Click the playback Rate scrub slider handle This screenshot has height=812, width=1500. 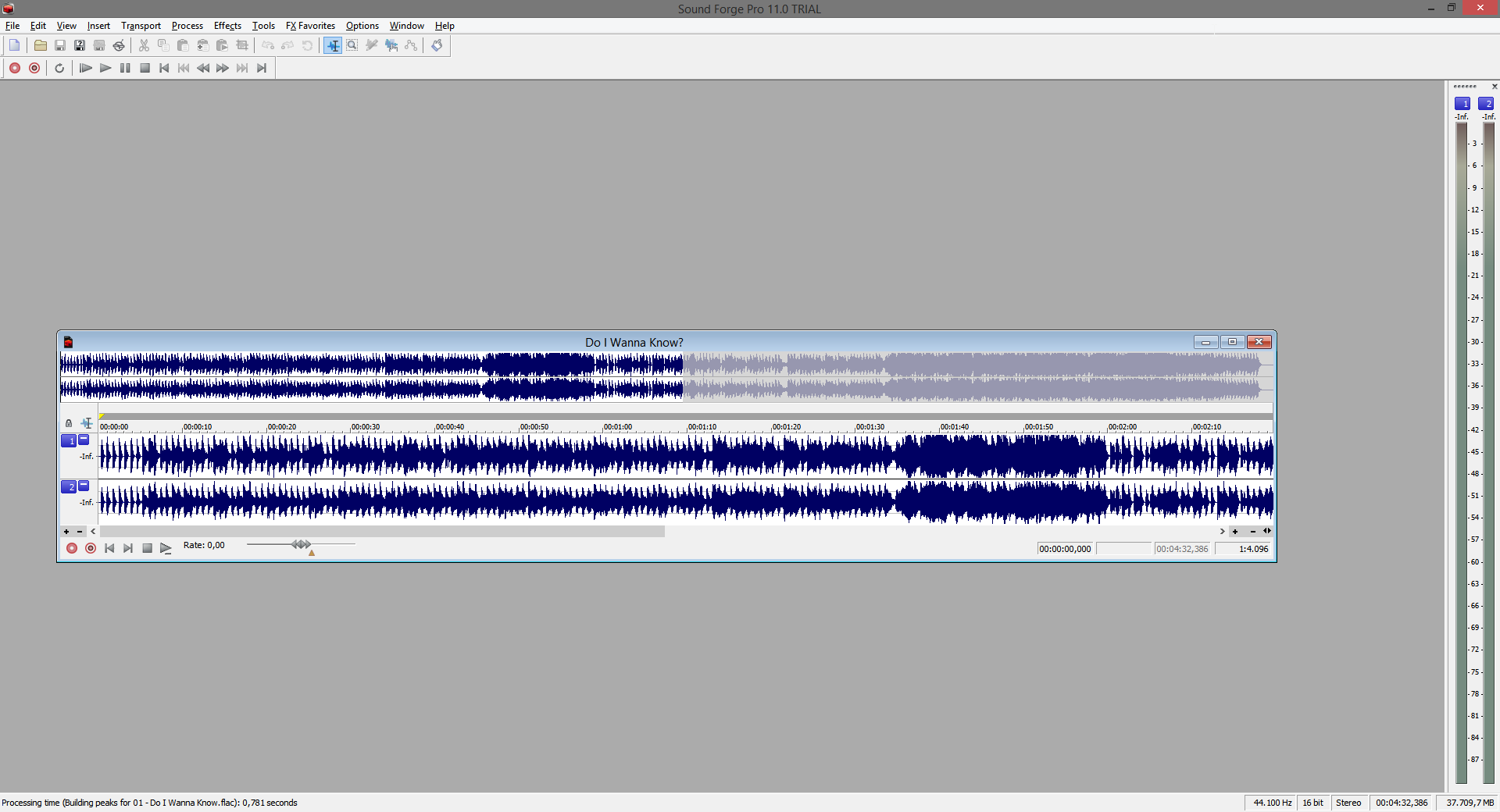[x=301, y=544]
